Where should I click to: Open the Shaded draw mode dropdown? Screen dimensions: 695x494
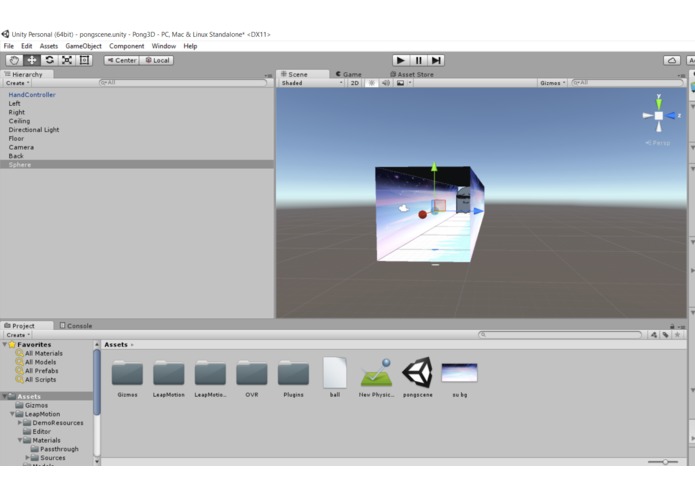coord(312,83)
